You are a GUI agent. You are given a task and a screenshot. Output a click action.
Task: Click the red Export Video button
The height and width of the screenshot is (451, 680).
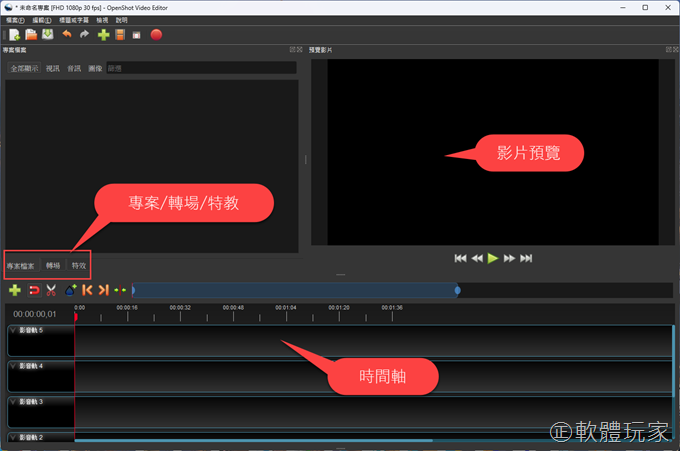coord(156,35)
